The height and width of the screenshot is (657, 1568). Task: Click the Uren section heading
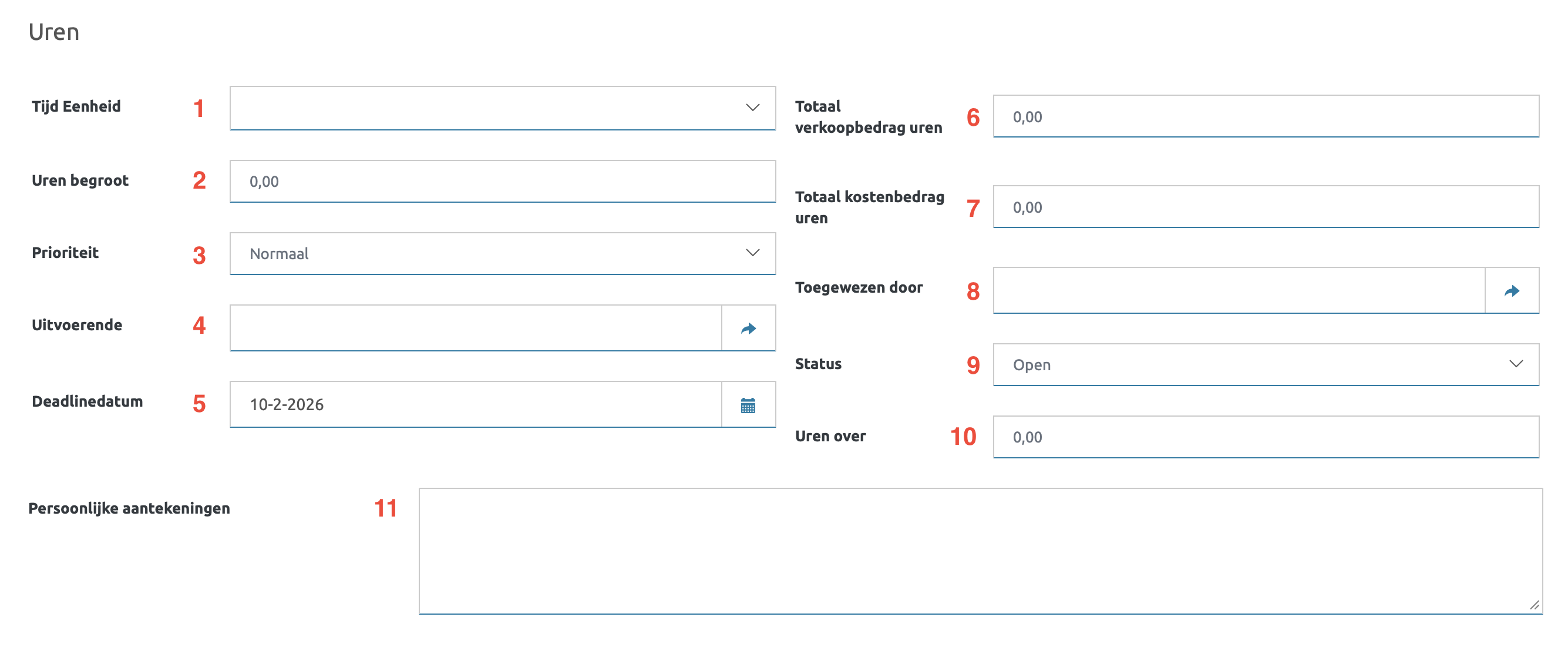coord(54,32)
